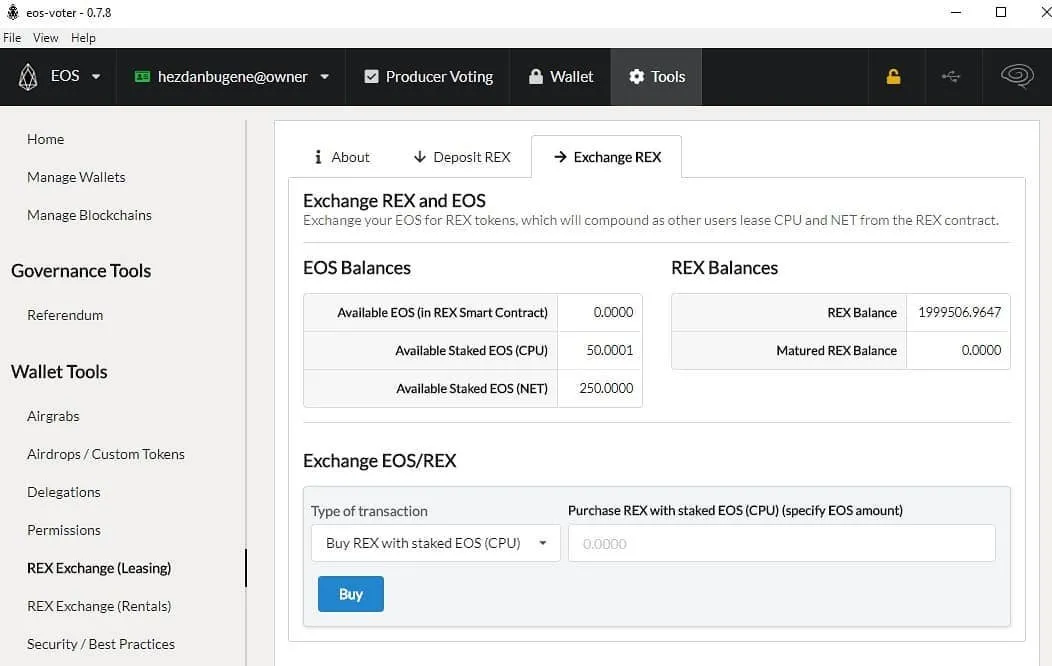Maximize the eos-voter window
The height and width of the screenshot is (666, 1052).
click(1000, 12)
